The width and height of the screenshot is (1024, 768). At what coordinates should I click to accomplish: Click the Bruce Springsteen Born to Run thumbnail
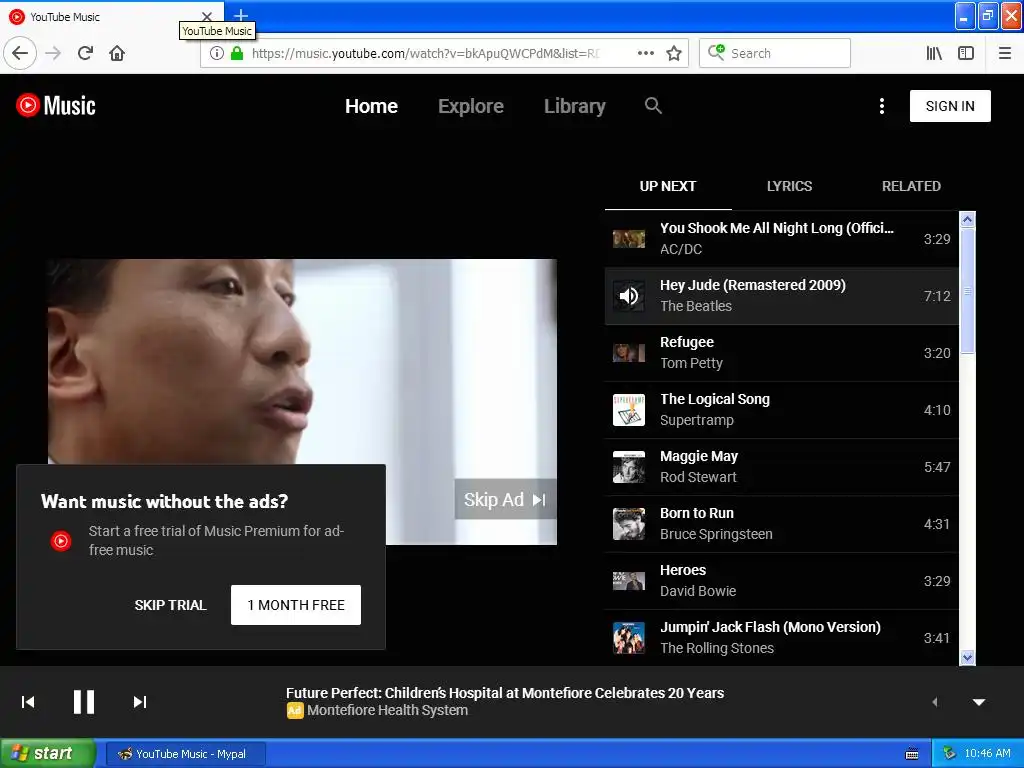tap(629, 524)
